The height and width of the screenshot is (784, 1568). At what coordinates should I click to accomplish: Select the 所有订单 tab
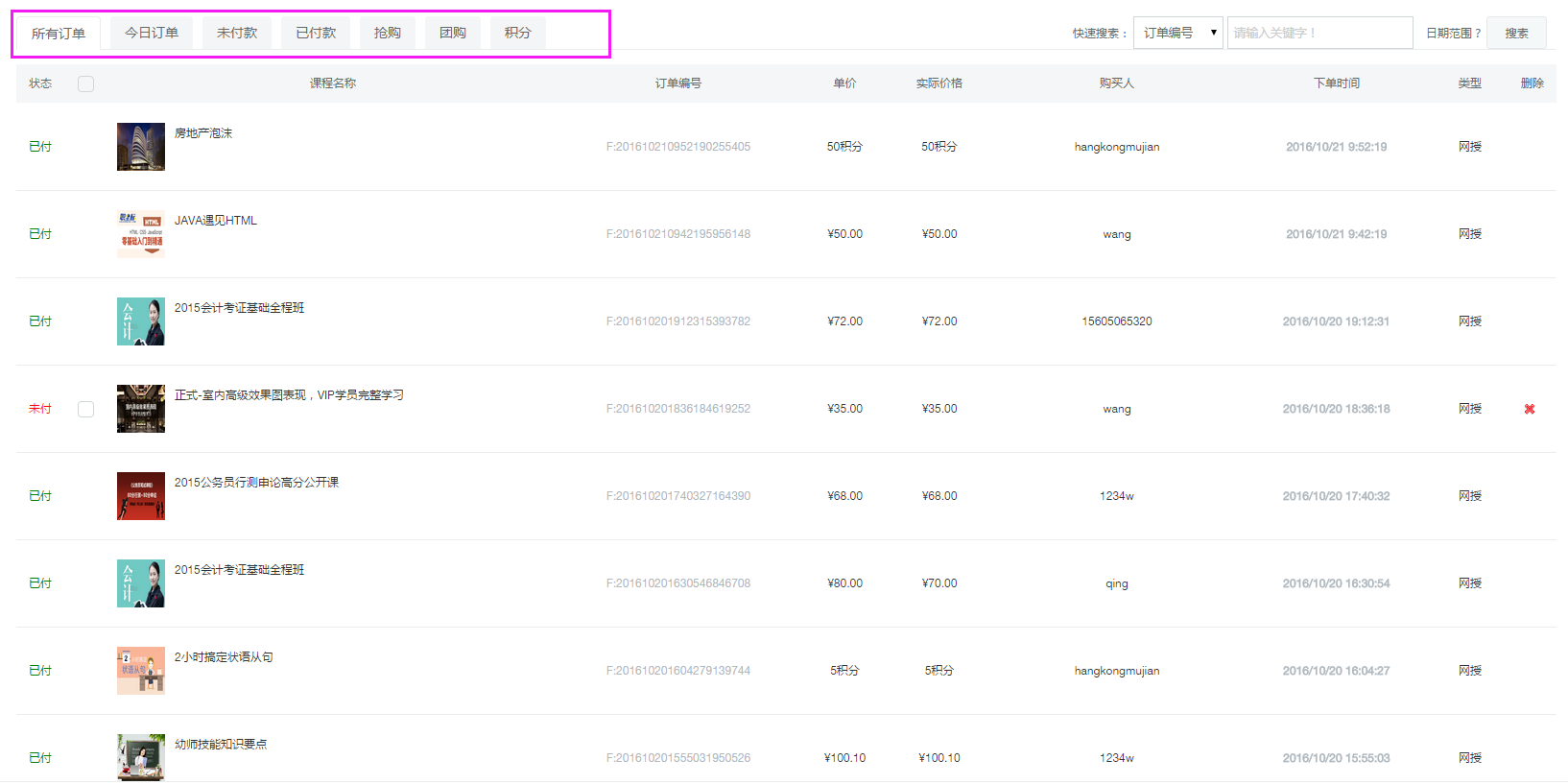pos(59,34)
